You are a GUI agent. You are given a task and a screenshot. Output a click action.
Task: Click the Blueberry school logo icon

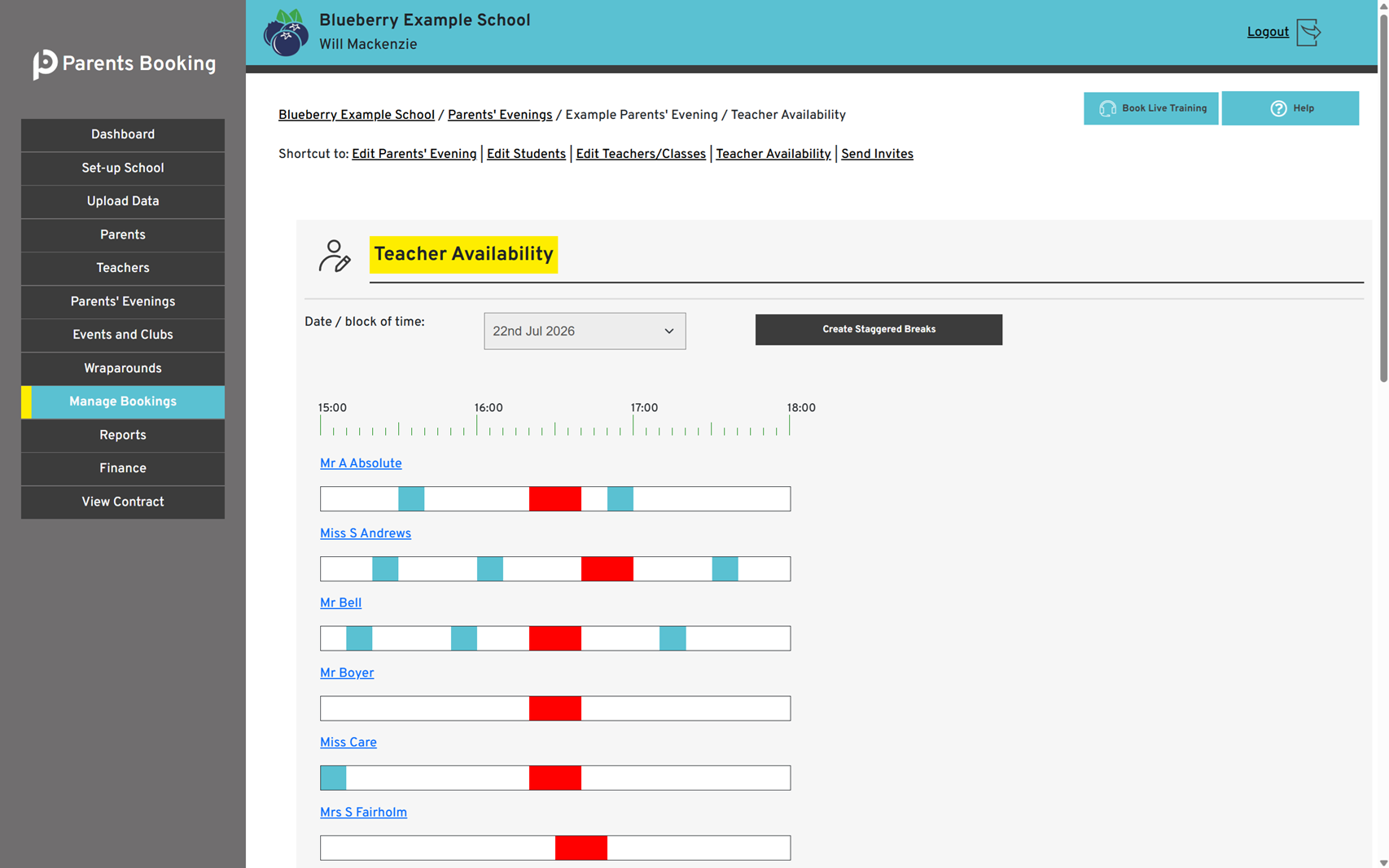point(286,33)
